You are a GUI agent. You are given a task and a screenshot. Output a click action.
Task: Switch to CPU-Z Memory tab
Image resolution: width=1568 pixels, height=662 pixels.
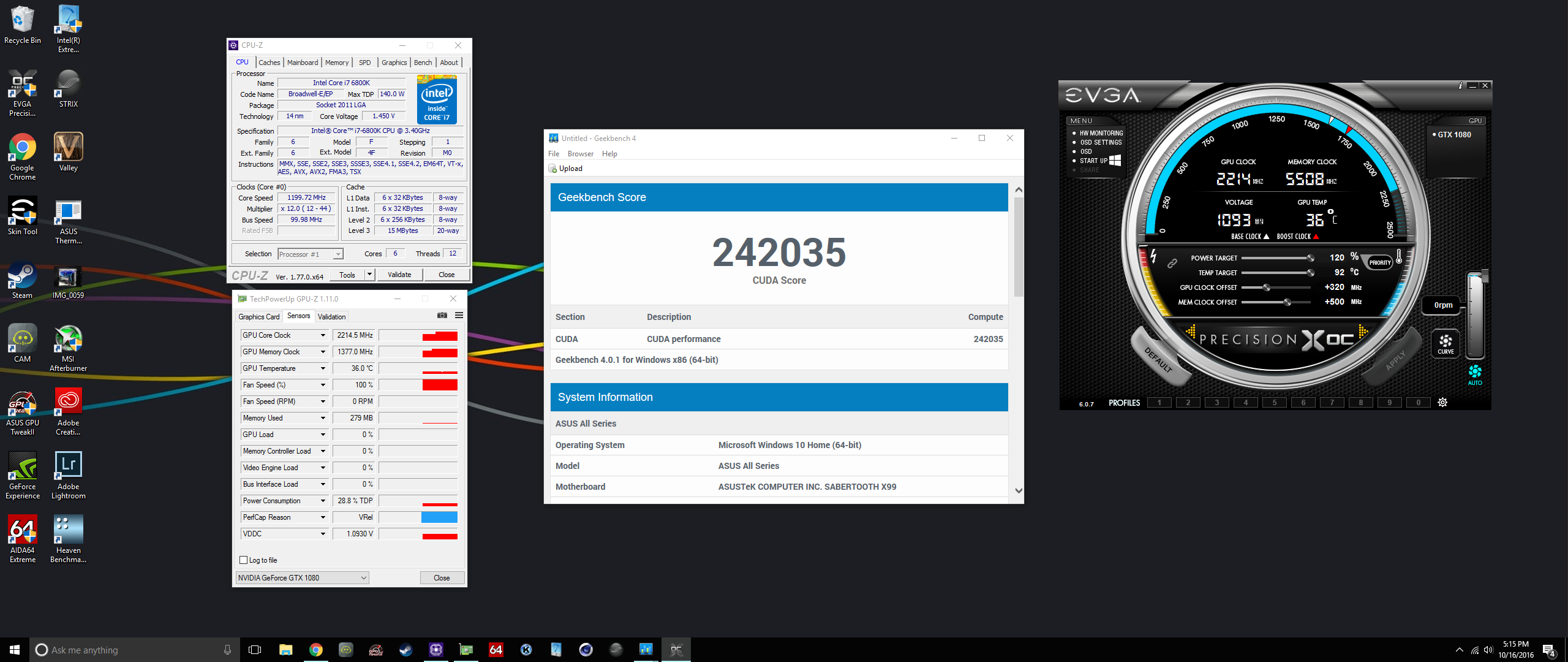tap(337, 63)
